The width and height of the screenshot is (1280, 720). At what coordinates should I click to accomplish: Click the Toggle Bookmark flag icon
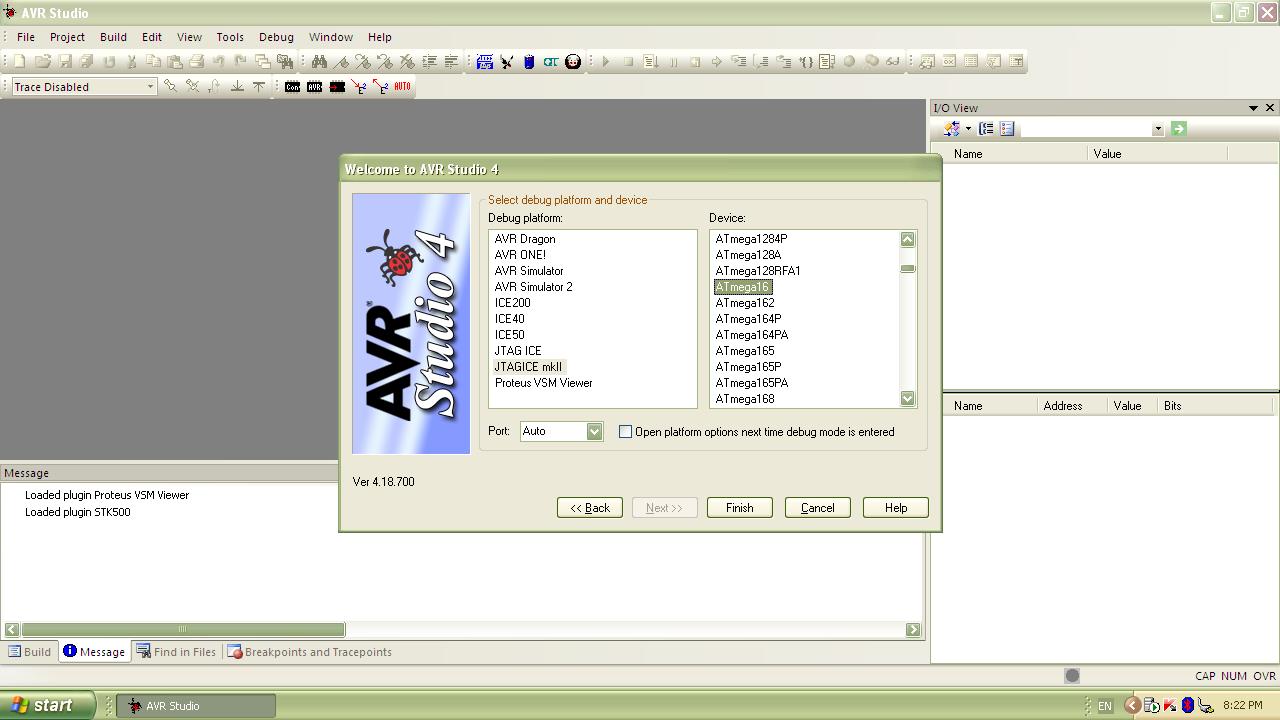pos(341,61)
